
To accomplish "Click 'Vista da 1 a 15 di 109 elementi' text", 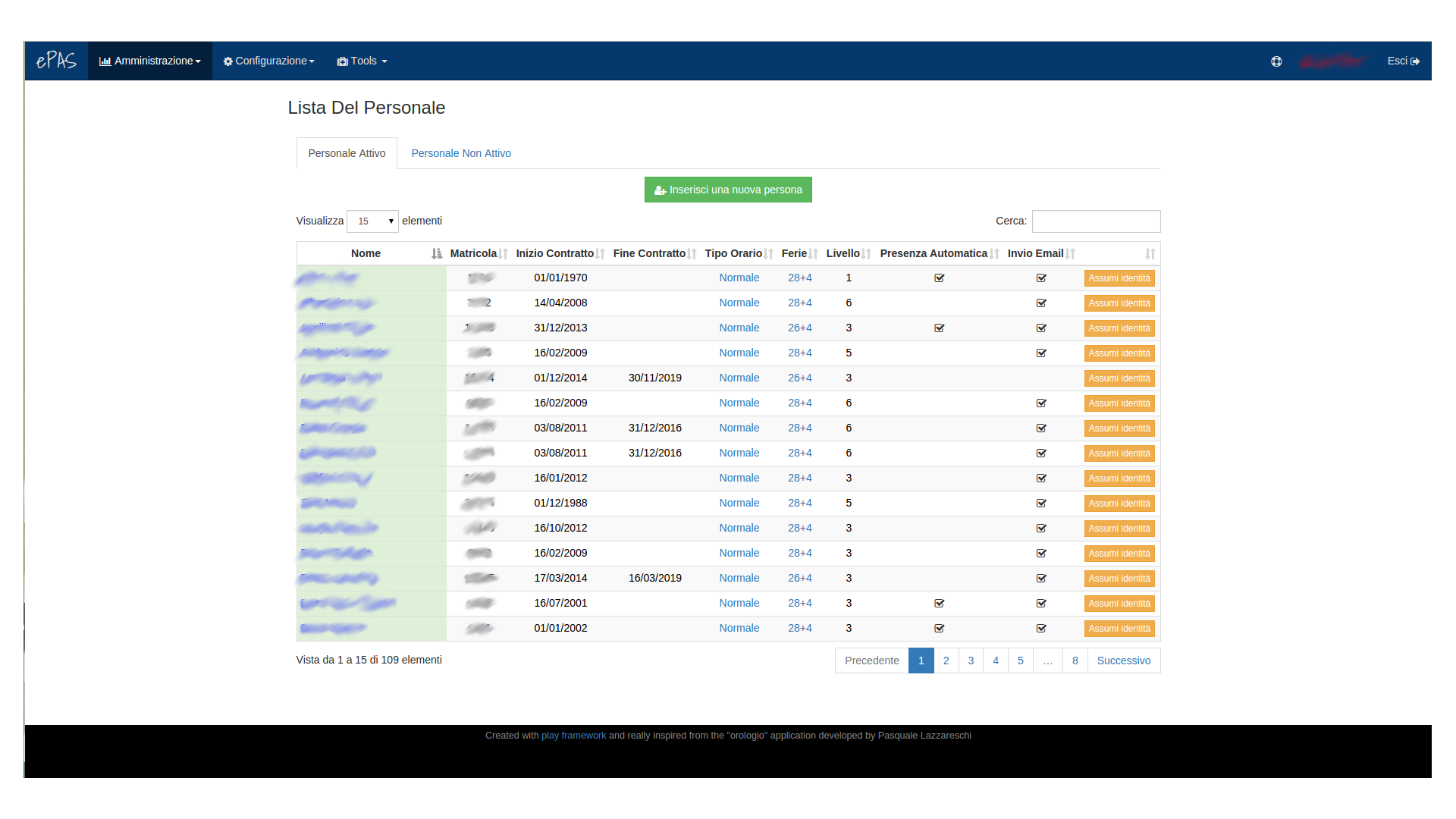I will click(369, 660).
